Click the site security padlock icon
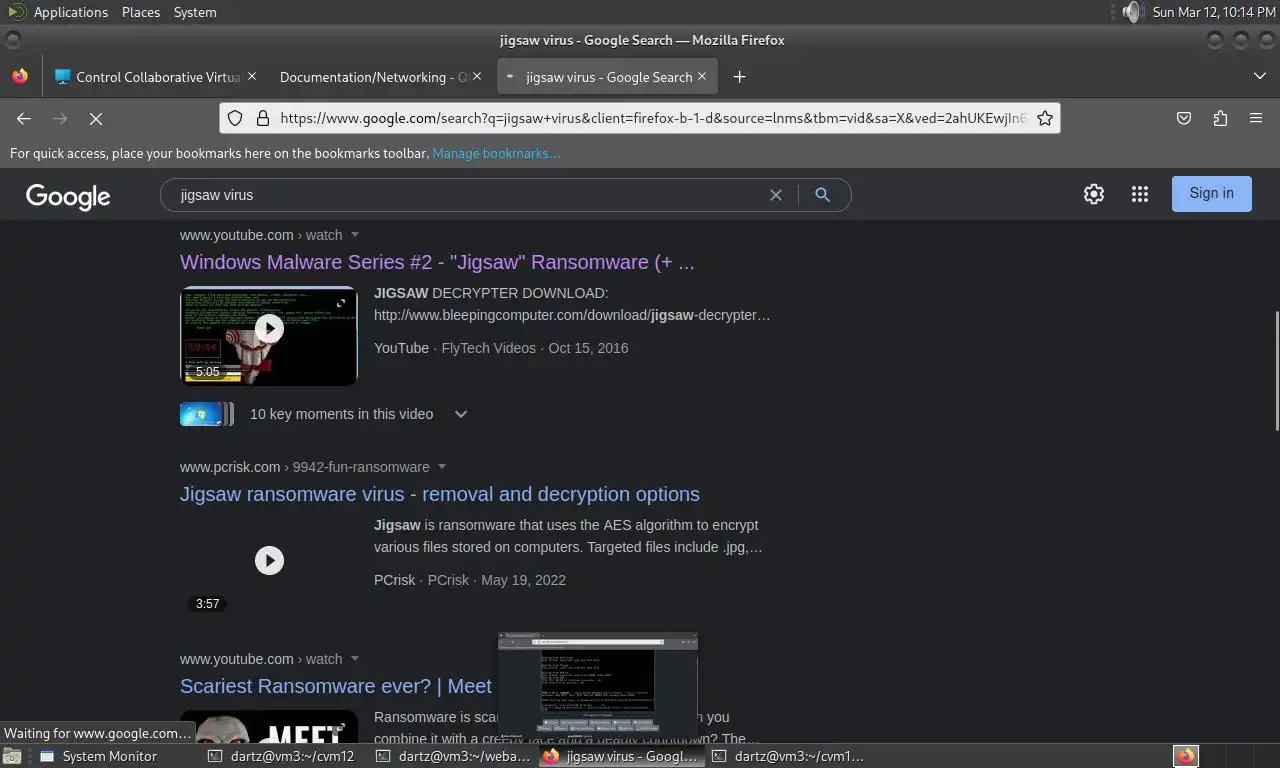The image size is (1280, 768). pos(263,118)
